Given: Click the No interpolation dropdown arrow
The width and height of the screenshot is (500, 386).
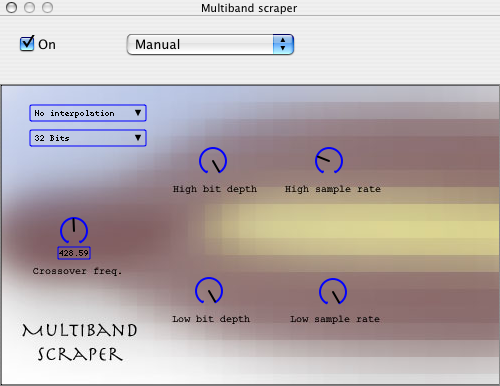Looking at the screenshot, I should [138, 113].
